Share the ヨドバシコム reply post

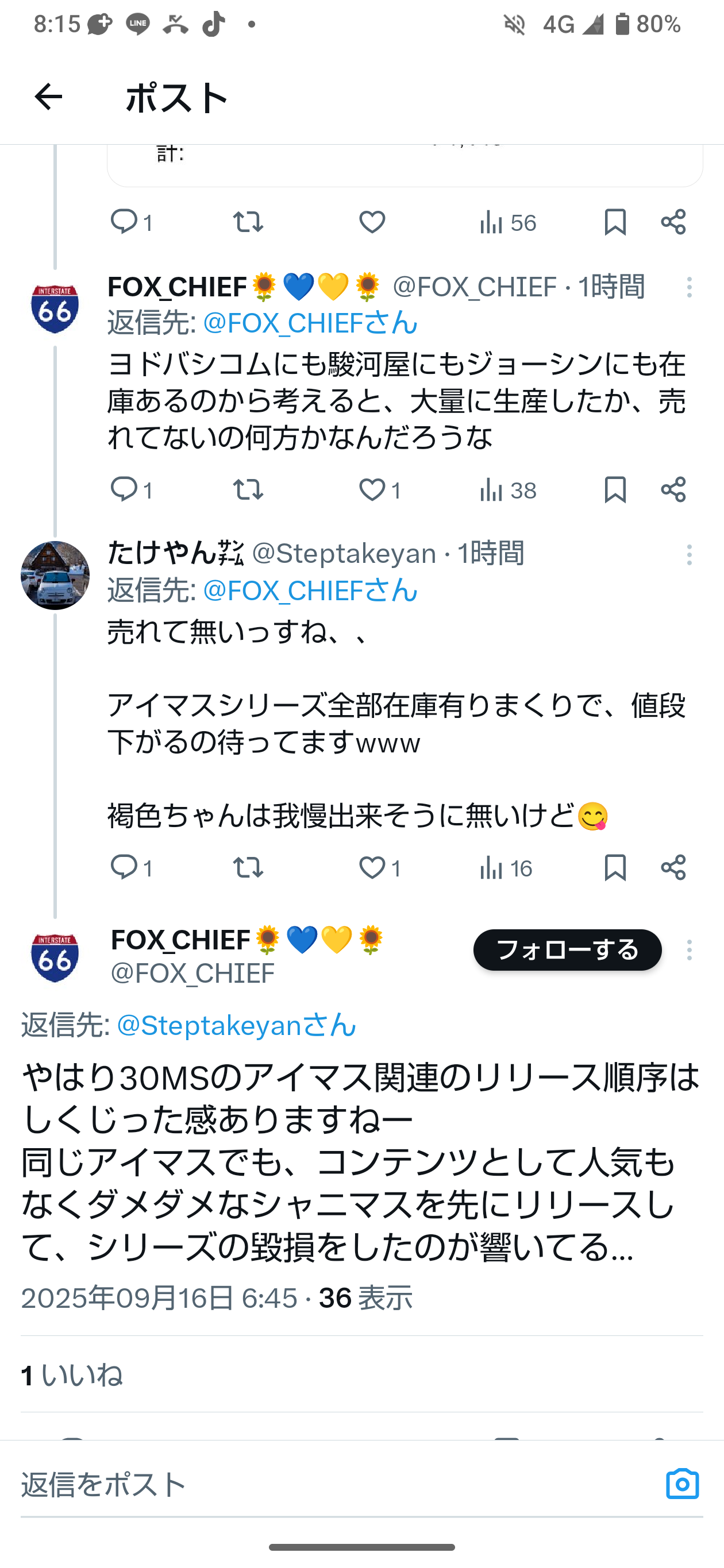pyautogui.click(x=673, y=490)
